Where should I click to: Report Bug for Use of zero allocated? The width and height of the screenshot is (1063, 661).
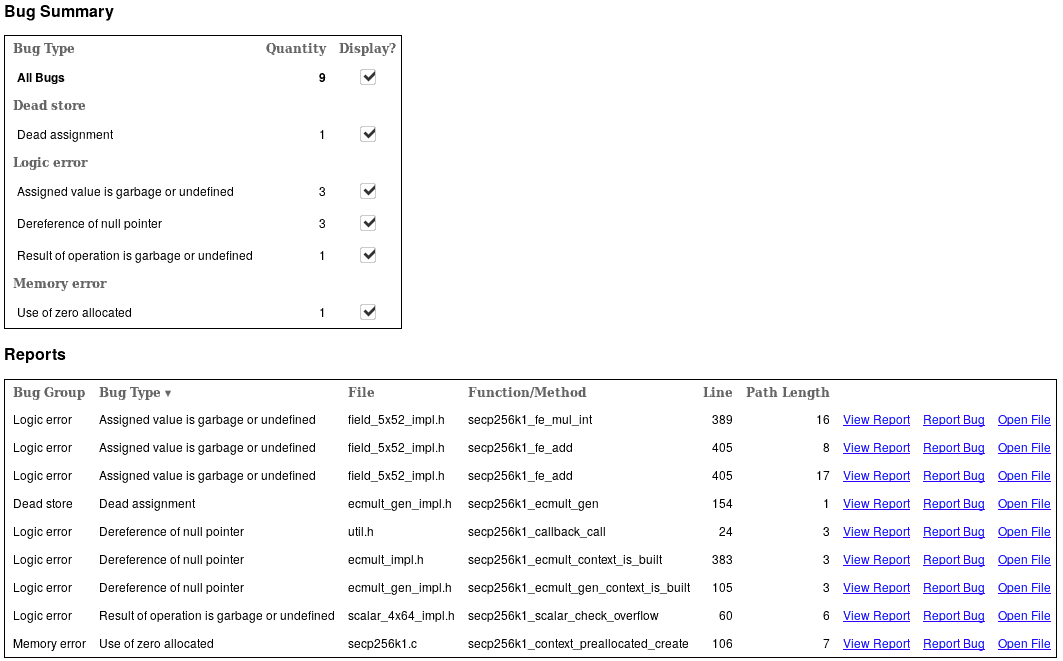(953, 644)
